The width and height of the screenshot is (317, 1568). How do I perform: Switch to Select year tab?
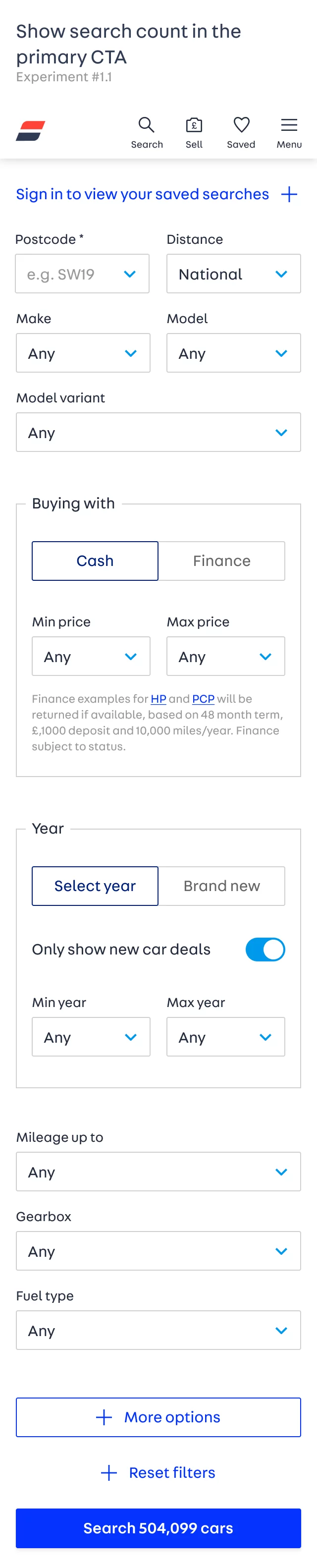pyautogui.click(x=95, y=886)
